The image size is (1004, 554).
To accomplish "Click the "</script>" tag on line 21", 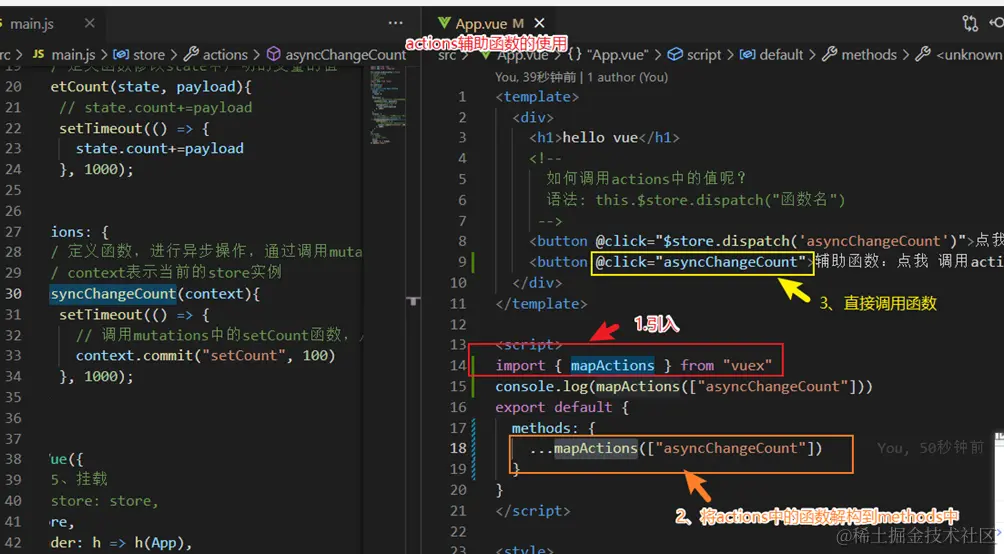I will point(533,511).
